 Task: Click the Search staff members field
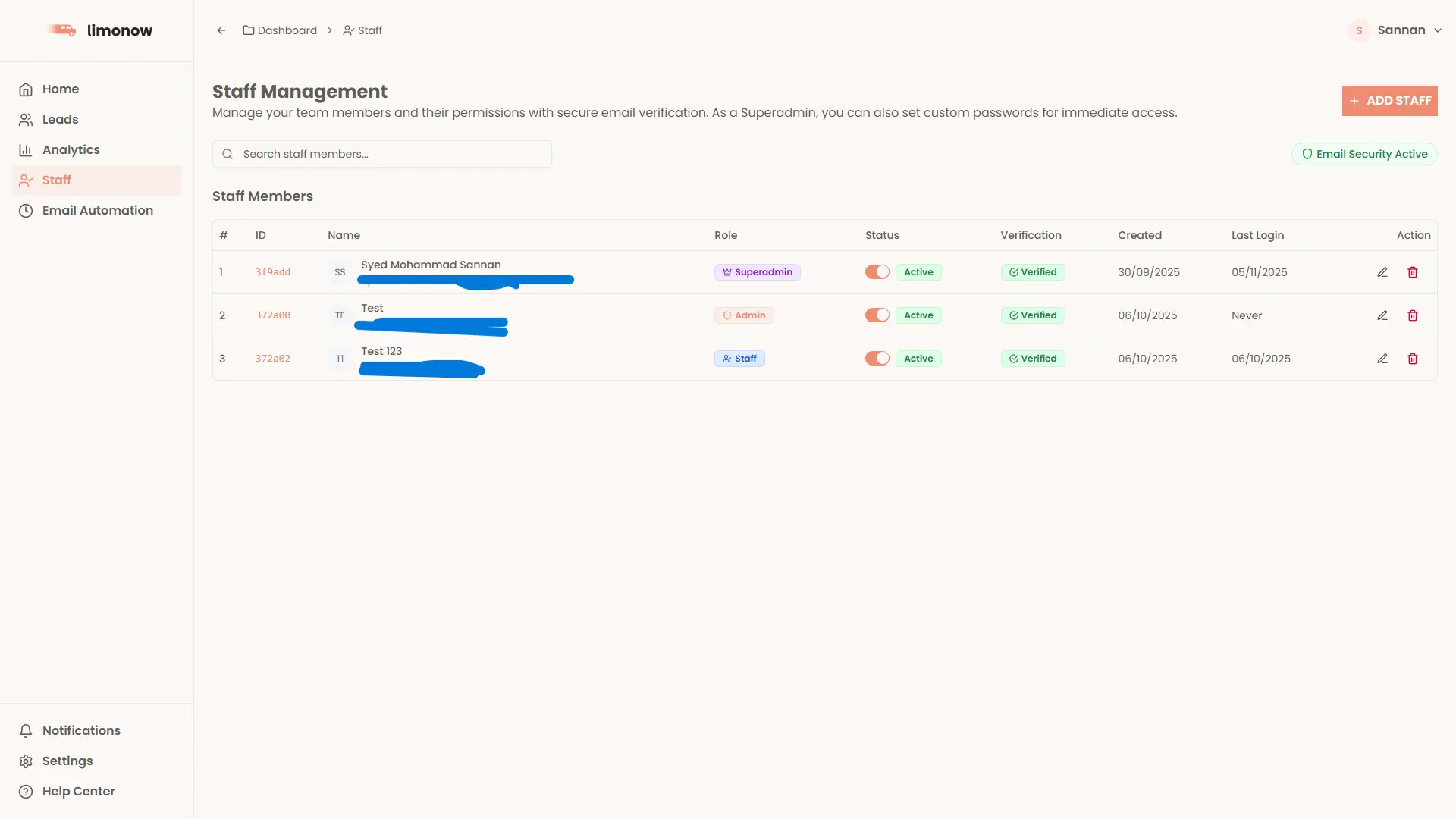382,154
